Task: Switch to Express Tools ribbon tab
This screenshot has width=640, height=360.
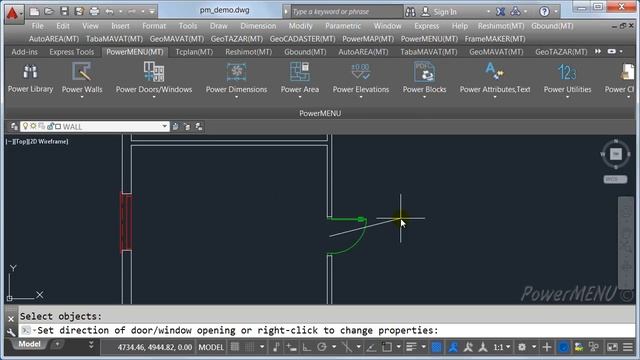Action: point(71,52)
